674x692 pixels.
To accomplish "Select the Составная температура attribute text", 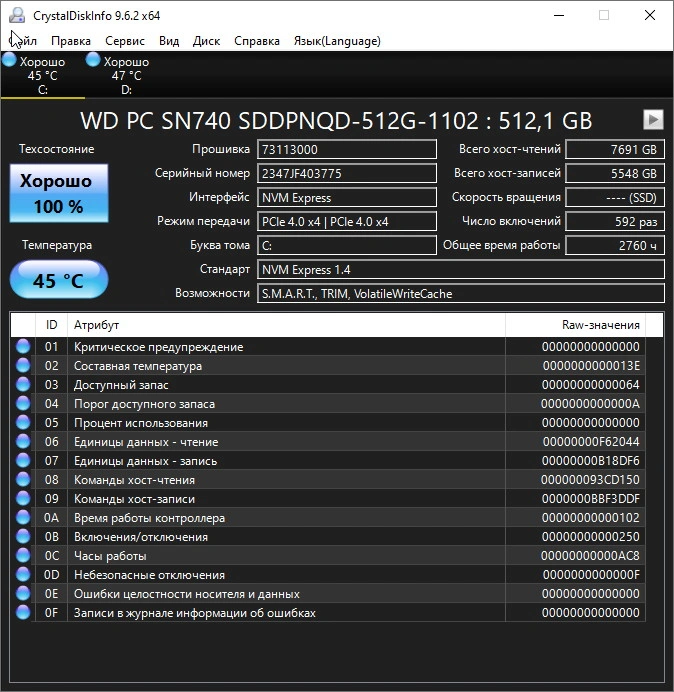I will pos(138,366).
